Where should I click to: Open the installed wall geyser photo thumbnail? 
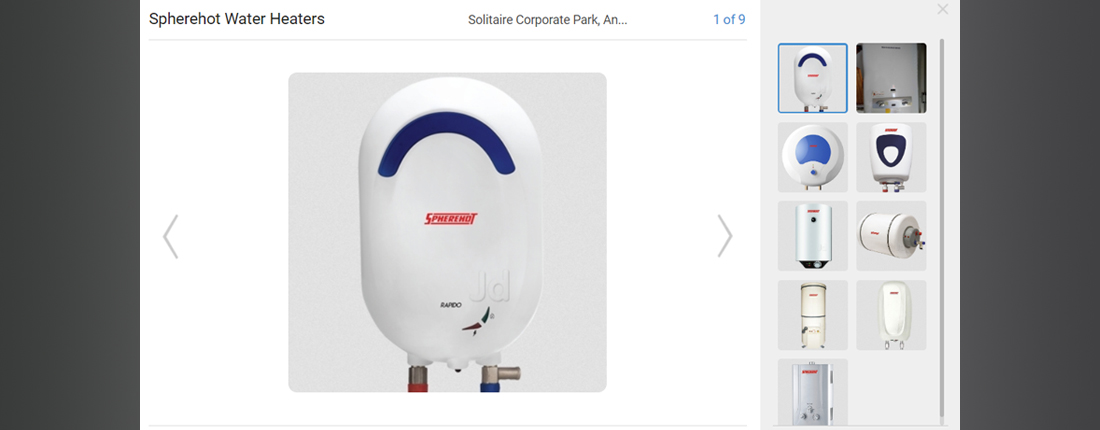[x=891, y=78]
